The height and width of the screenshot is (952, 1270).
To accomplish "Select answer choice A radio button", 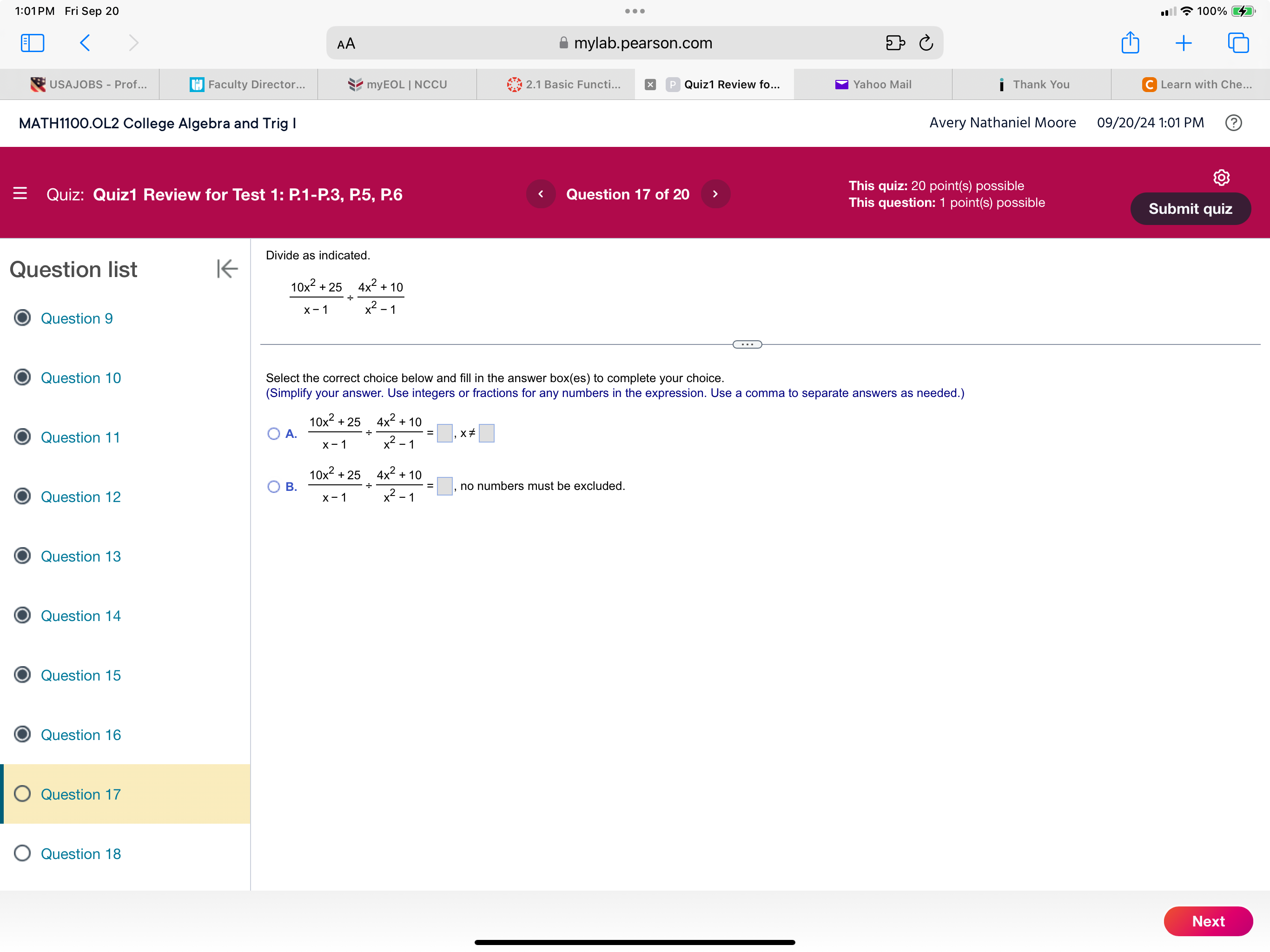I will pos(274,434).
